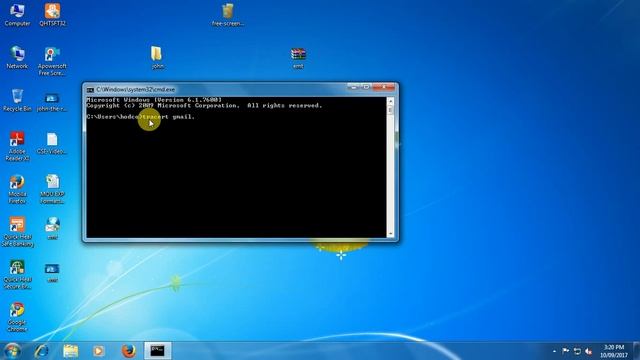Open cmd.exe system menu icon in title bar
Screen dimensions: 640x360
point(90,89)
